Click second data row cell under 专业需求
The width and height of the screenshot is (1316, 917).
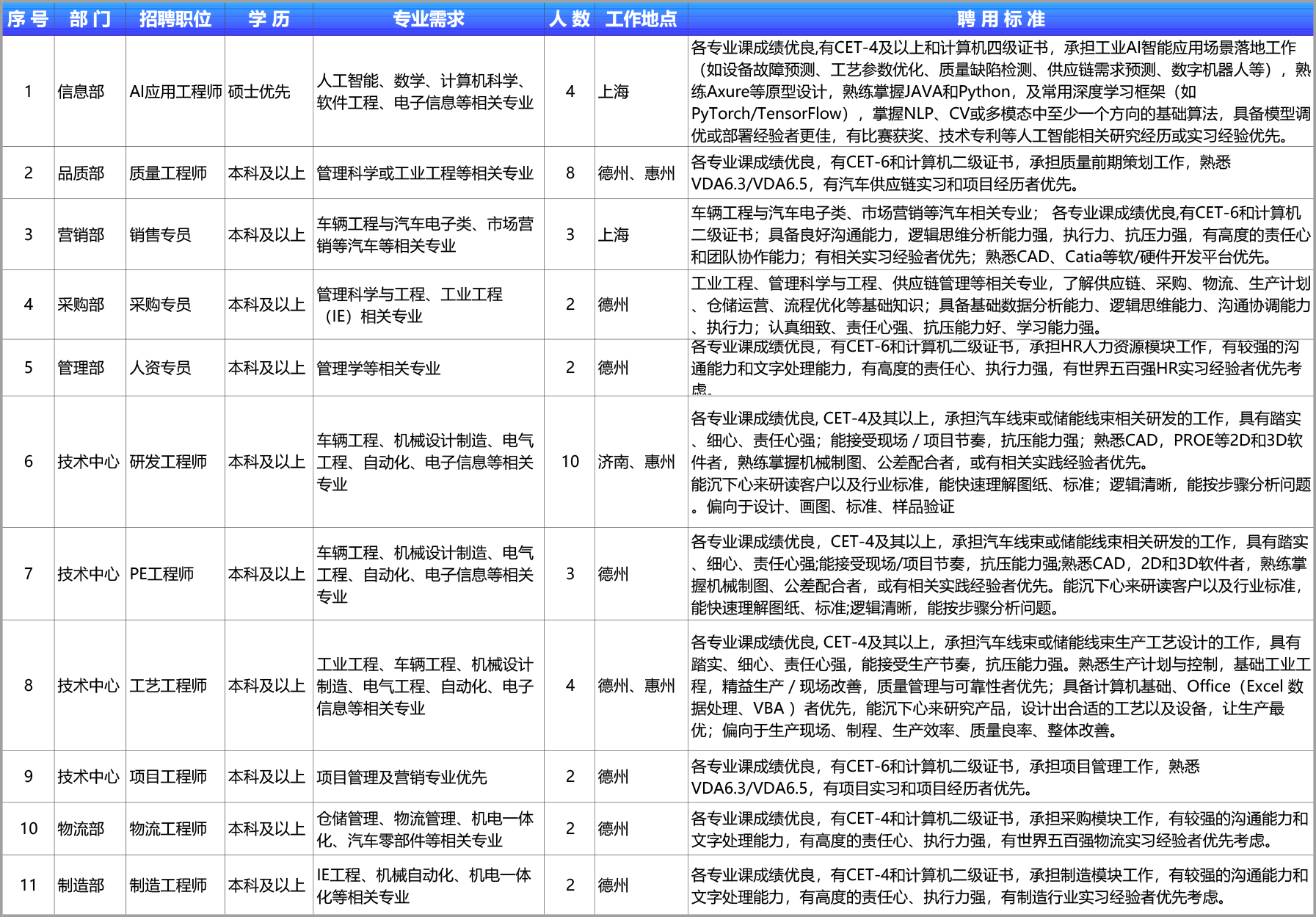point(429,173)
